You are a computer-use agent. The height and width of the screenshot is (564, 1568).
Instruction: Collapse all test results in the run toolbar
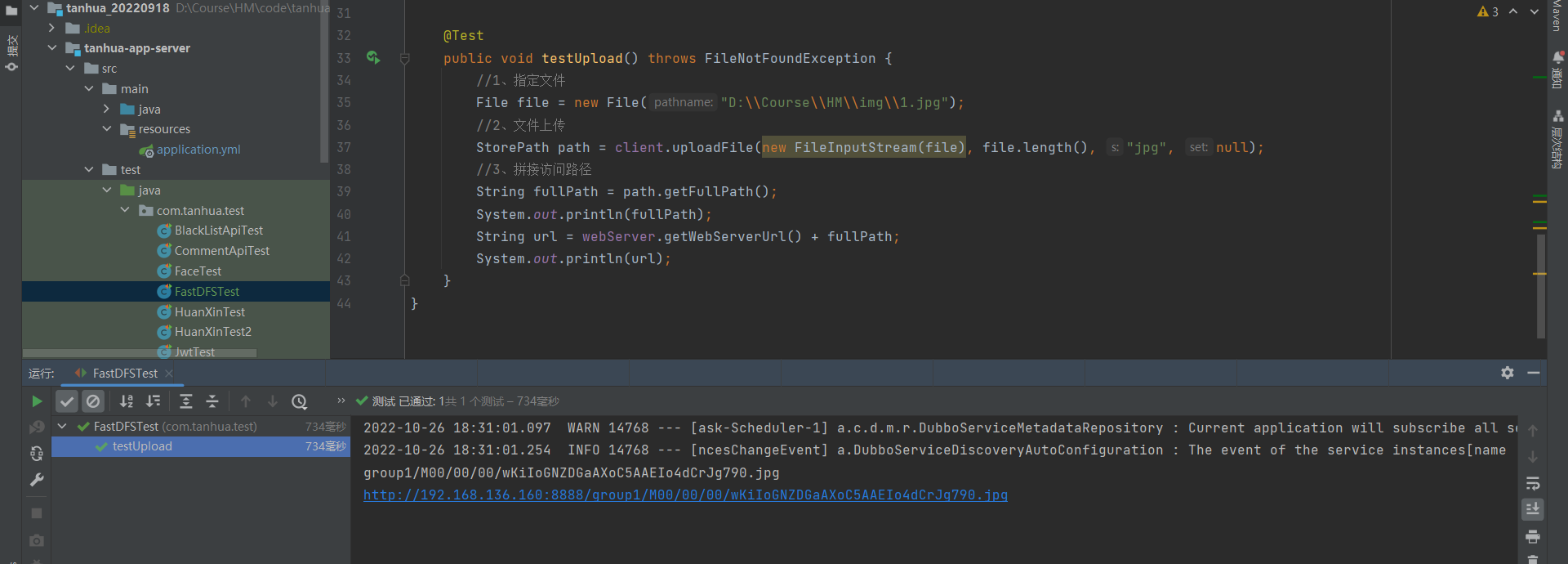pos(212,401)
